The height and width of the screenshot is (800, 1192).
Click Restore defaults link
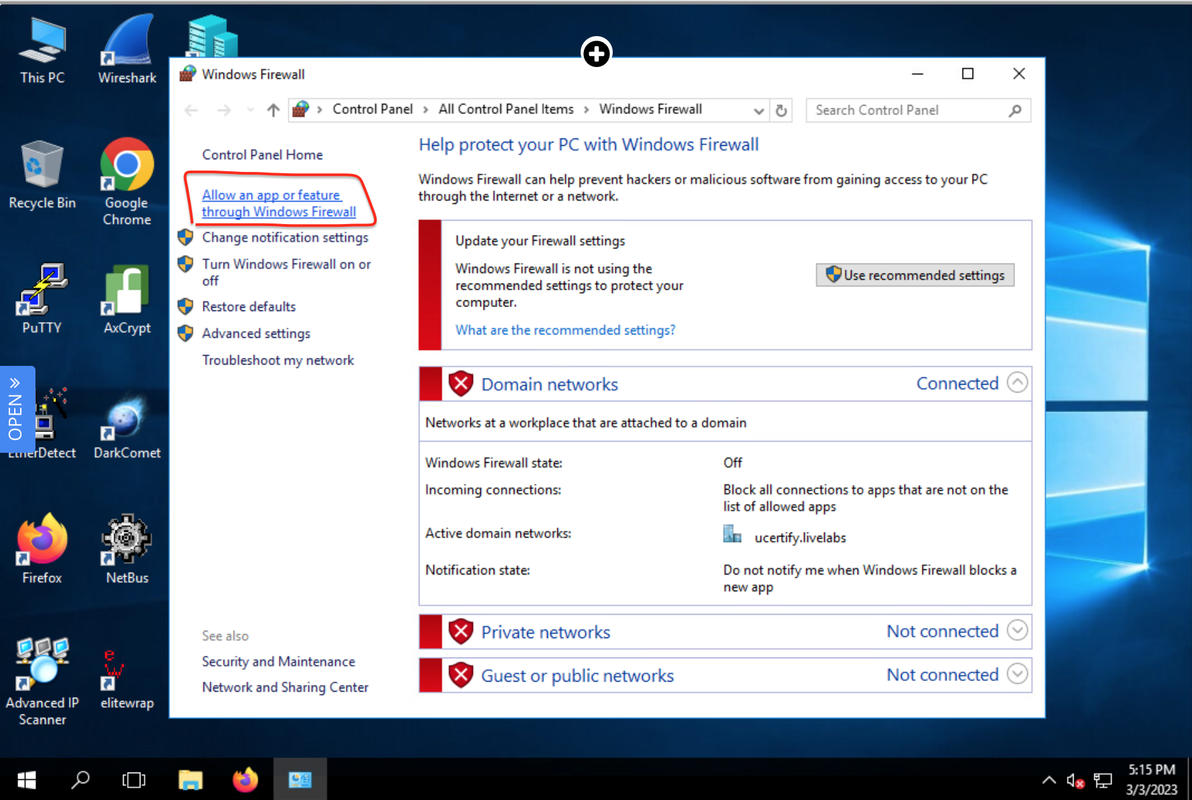249,306
